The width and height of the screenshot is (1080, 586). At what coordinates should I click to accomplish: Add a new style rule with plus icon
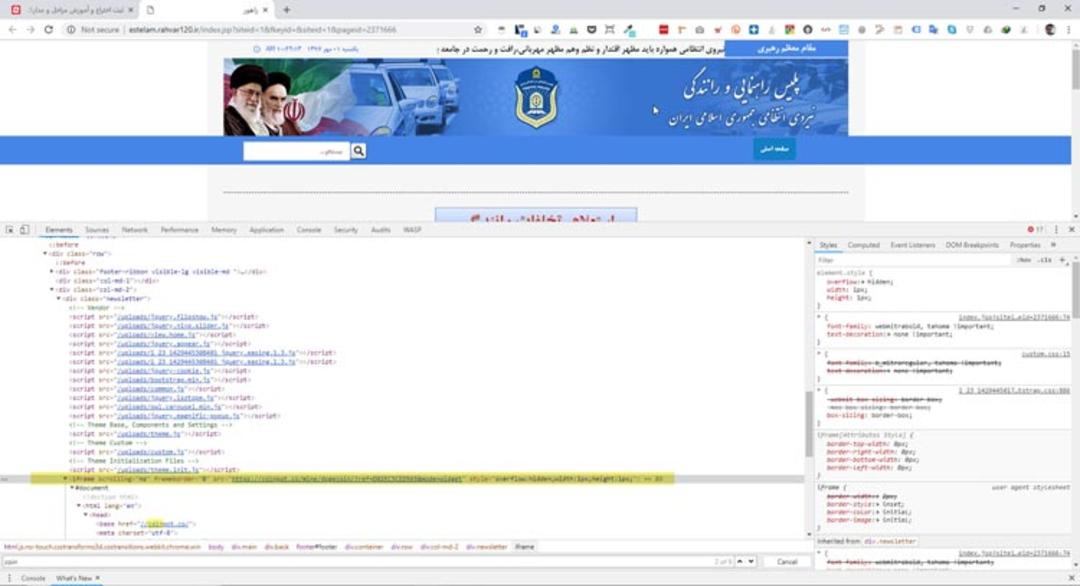tap(1062, 260)
